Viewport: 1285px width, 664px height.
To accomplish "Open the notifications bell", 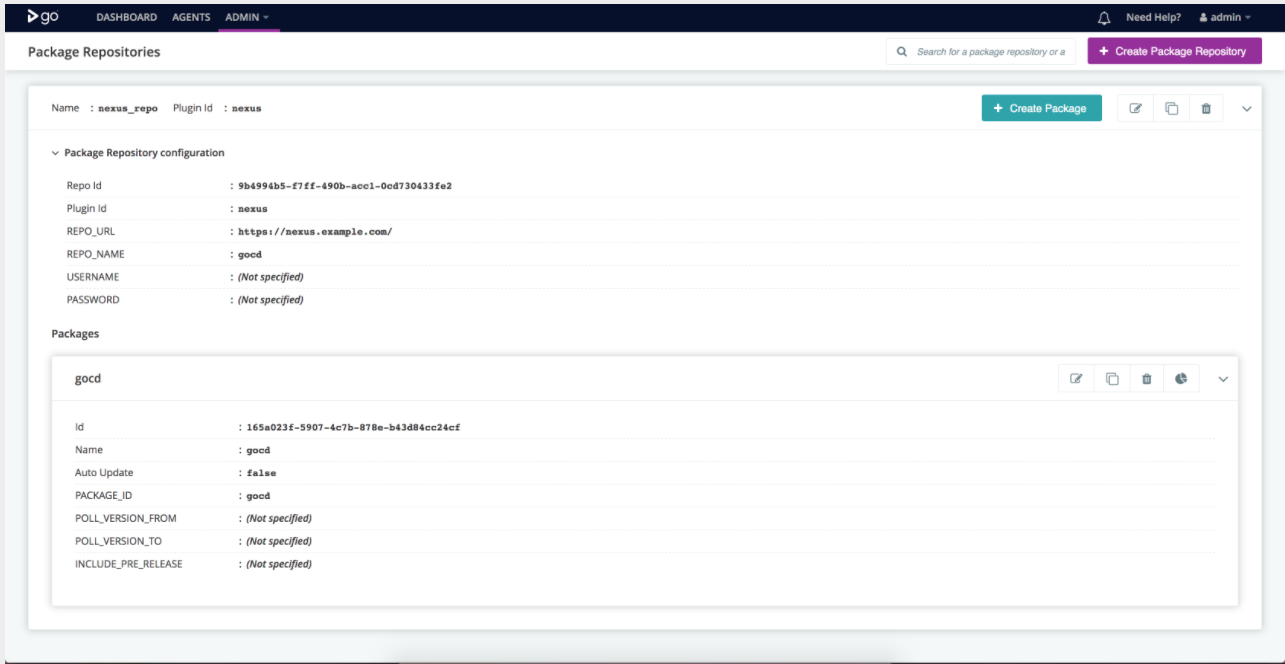I will coord(1104,18).
